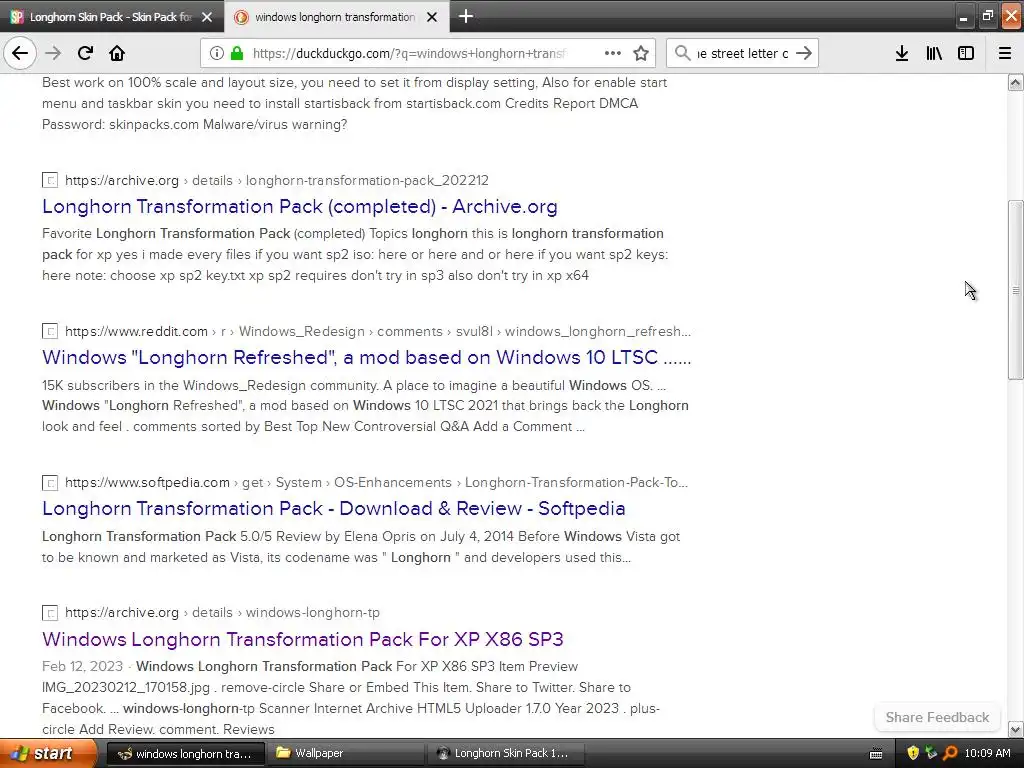Open page actions three-dots menu
Image resolution: width=1024 pixels, height=768 pixels.
point(613,53)
